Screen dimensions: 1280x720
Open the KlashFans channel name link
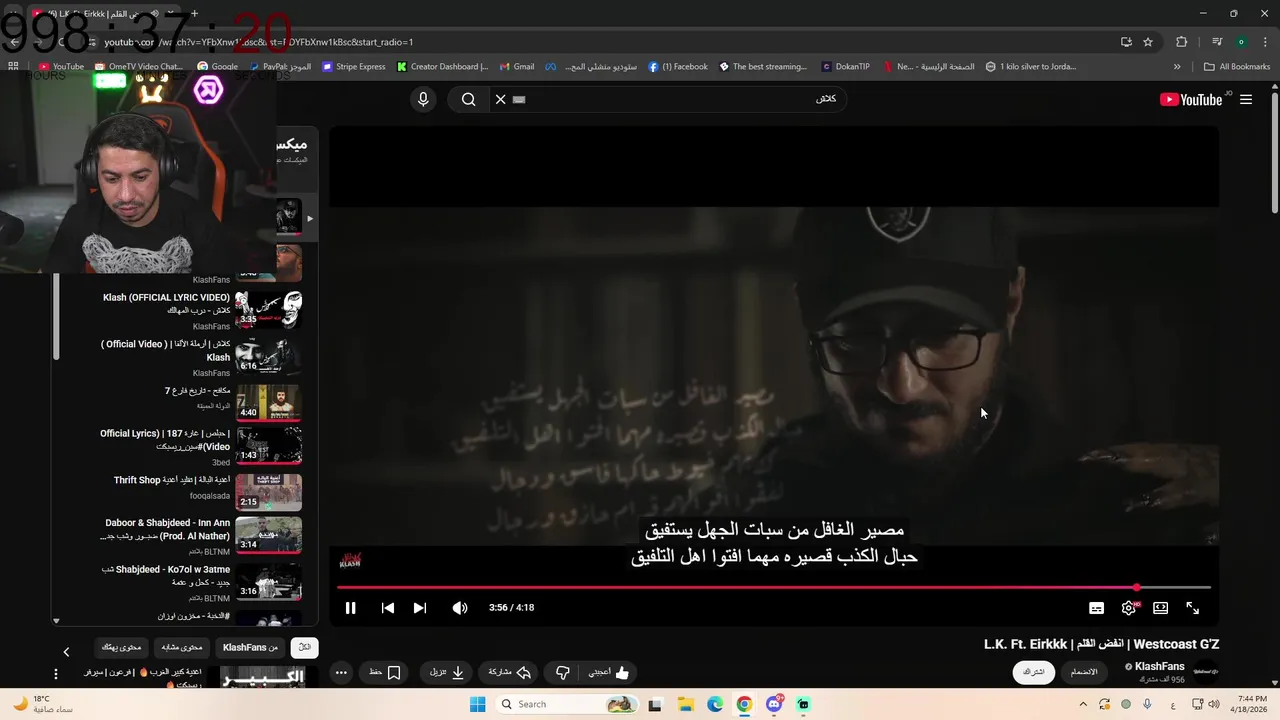(x=1160, y=666)
